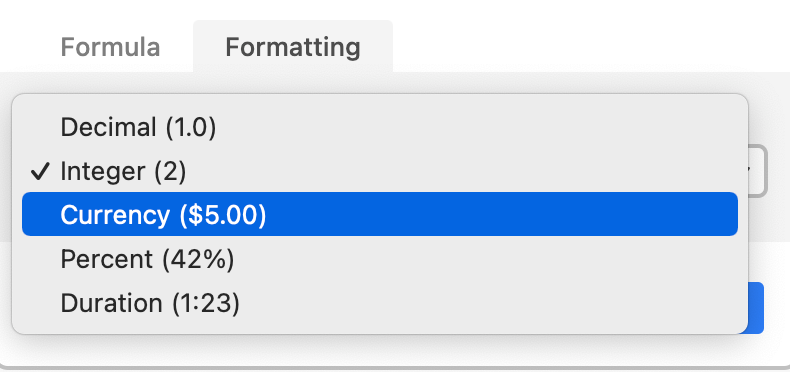
Task: Choose Decimal (1.0) number format
Action: [380, 127]
